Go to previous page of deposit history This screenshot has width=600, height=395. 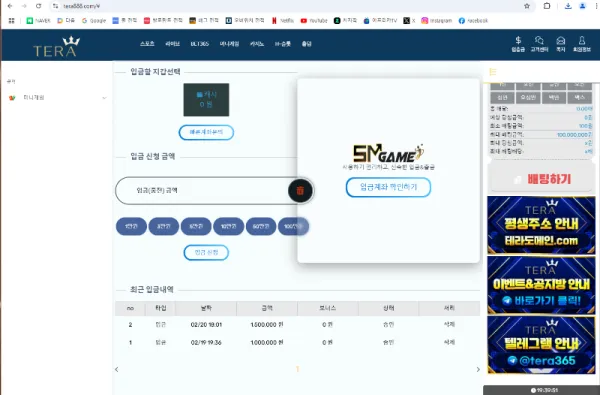point(117,369)
